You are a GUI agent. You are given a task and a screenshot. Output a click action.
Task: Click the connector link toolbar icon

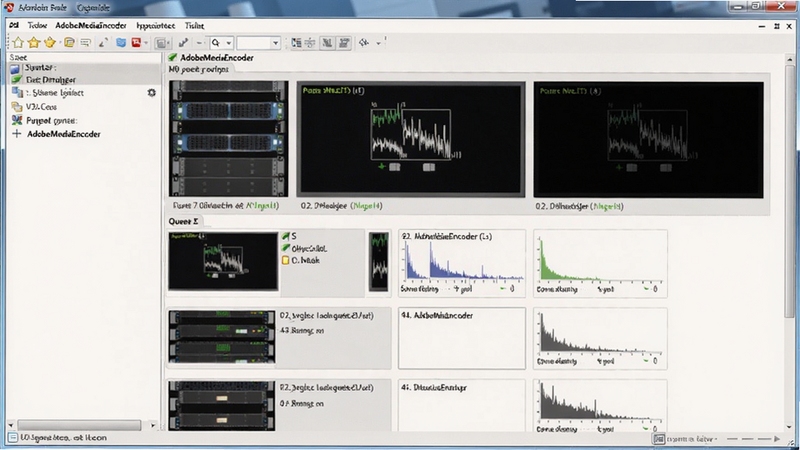click(x=183, y=43)
